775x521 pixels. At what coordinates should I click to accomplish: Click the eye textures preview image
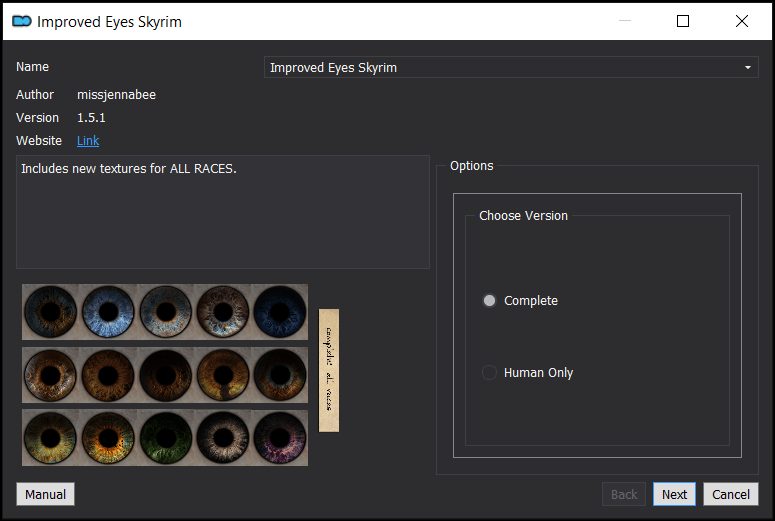(180, 375)
